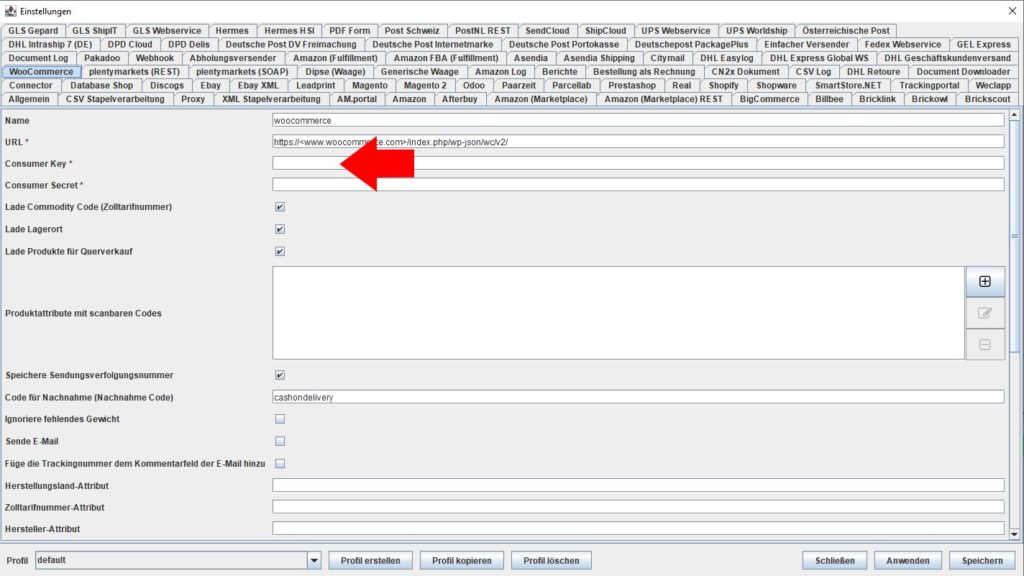Switch to the Fedex Webservice tab
The width and height of the screenshot is (1024, 576).
[x=903, y=44]
